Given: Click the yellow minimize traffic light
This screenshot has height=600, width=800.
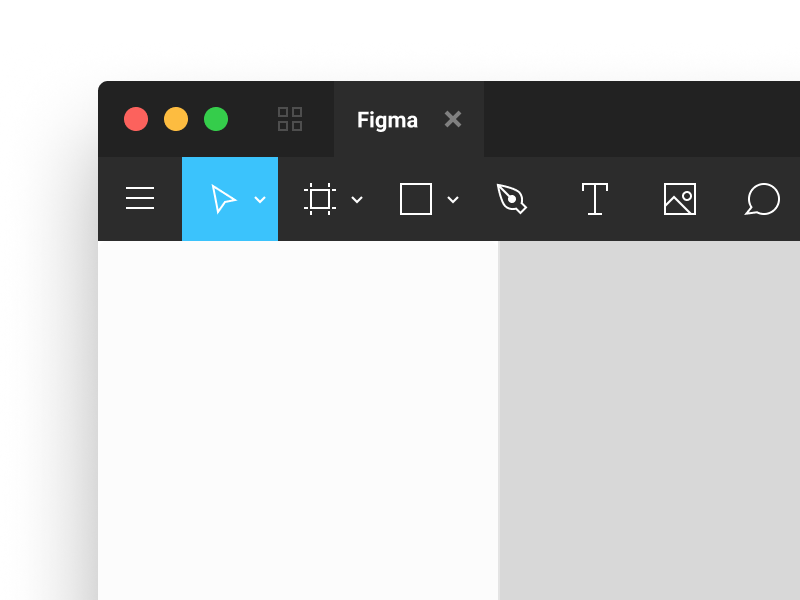Looking at the screenshot, I should pos(176,119).
